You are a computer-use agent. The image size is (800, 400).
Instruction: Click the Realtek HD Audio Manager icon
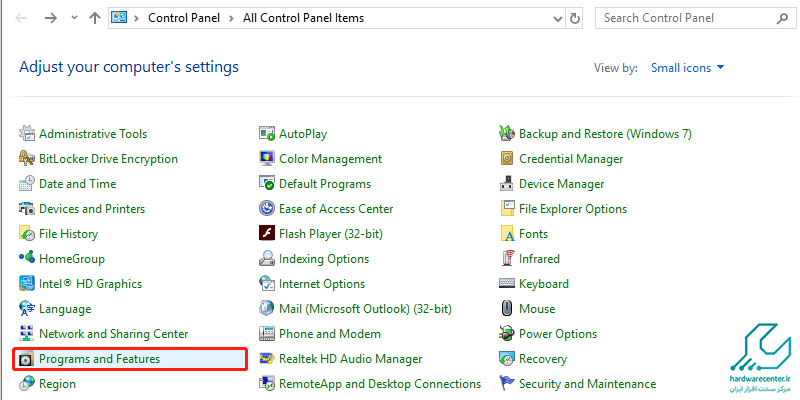(267, 359)
